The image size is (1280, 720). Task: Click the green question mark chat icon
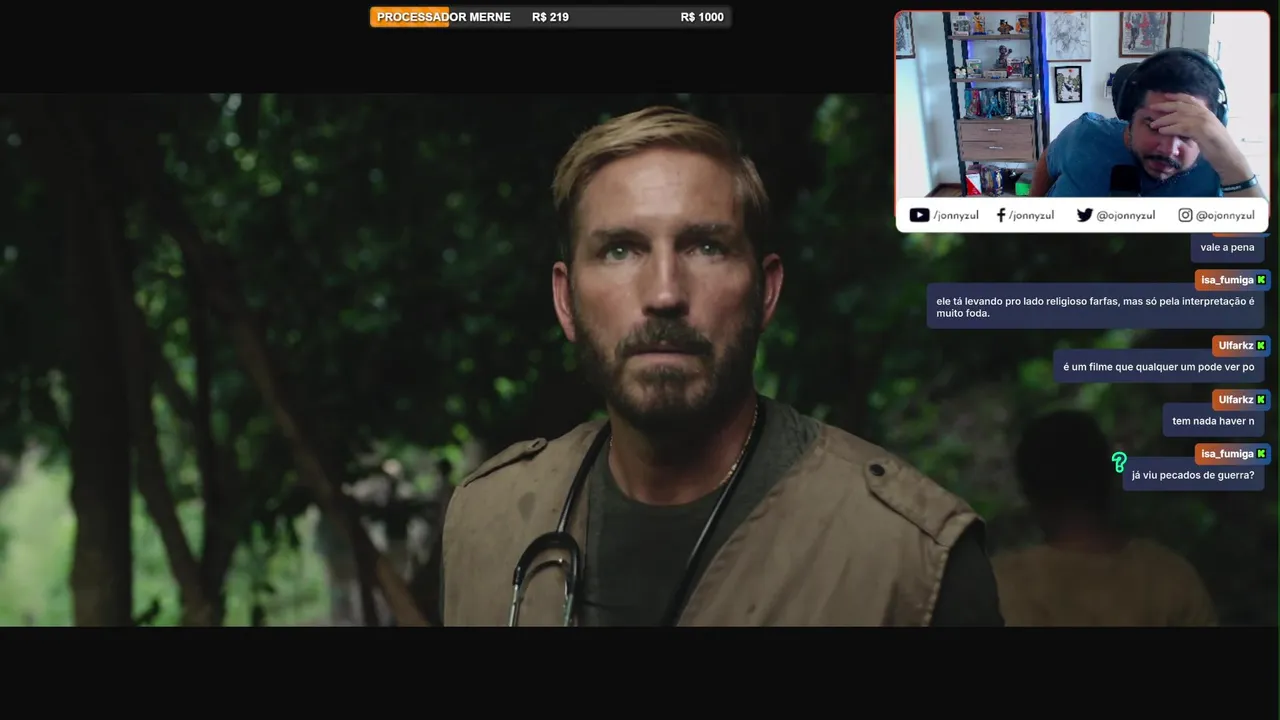[x=1119, y=462]
